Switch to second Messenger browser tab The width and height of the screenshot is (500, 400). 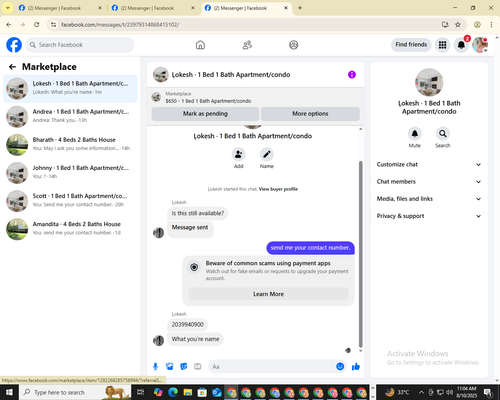coord(151,8)
